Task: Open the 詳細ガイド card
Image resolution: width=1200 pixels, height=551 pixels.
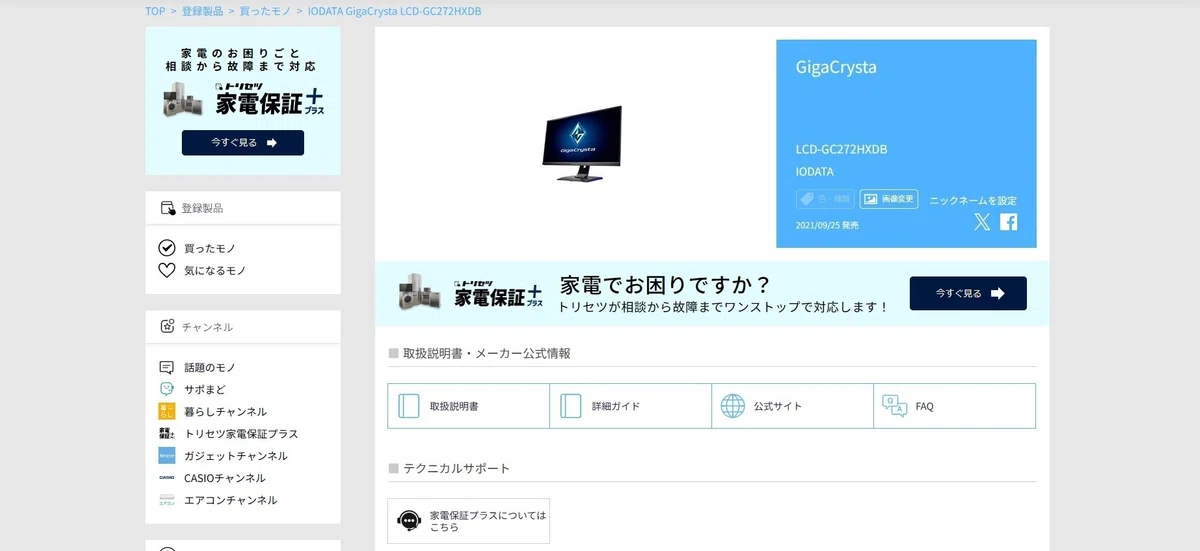Action: 630,406
